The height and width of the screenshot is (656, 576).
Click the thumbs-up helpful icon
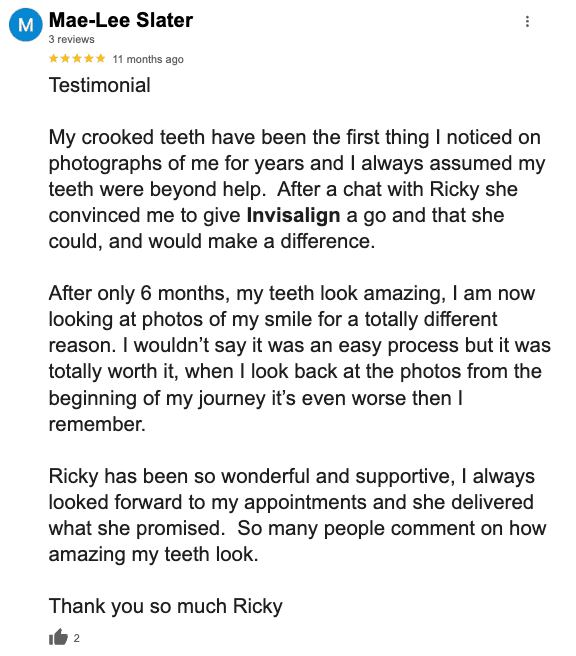coord(58,637)
